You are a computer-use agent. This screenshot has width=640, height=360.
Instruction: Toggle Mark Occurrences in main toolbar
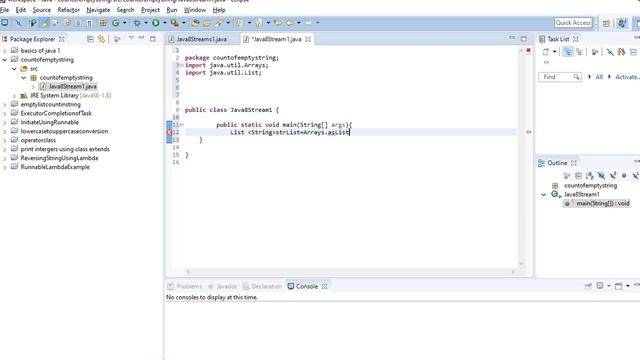44,23
